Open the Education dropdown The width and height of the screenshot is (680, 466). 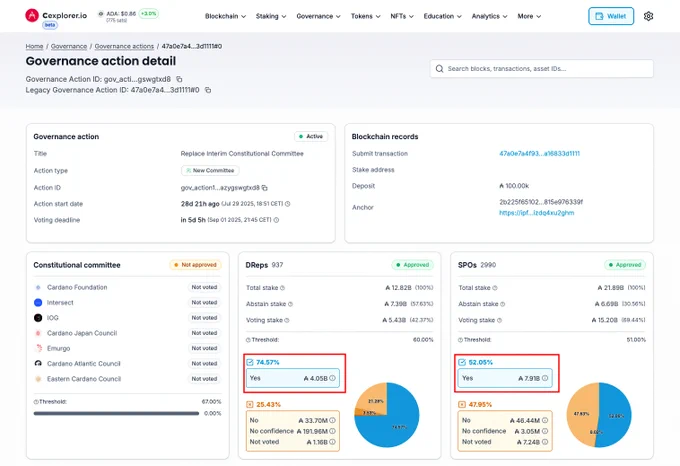442,16
